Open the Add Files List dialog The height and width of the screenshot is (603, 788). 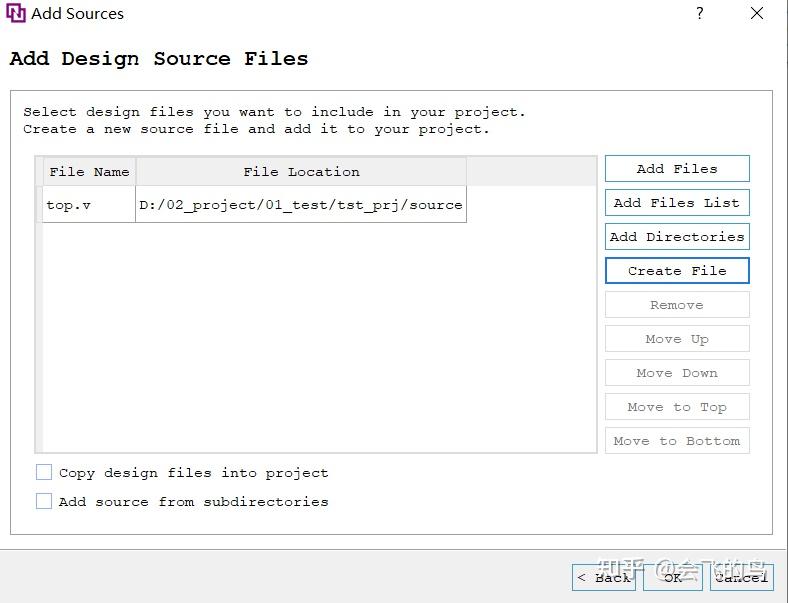click(x=677, y=203)
